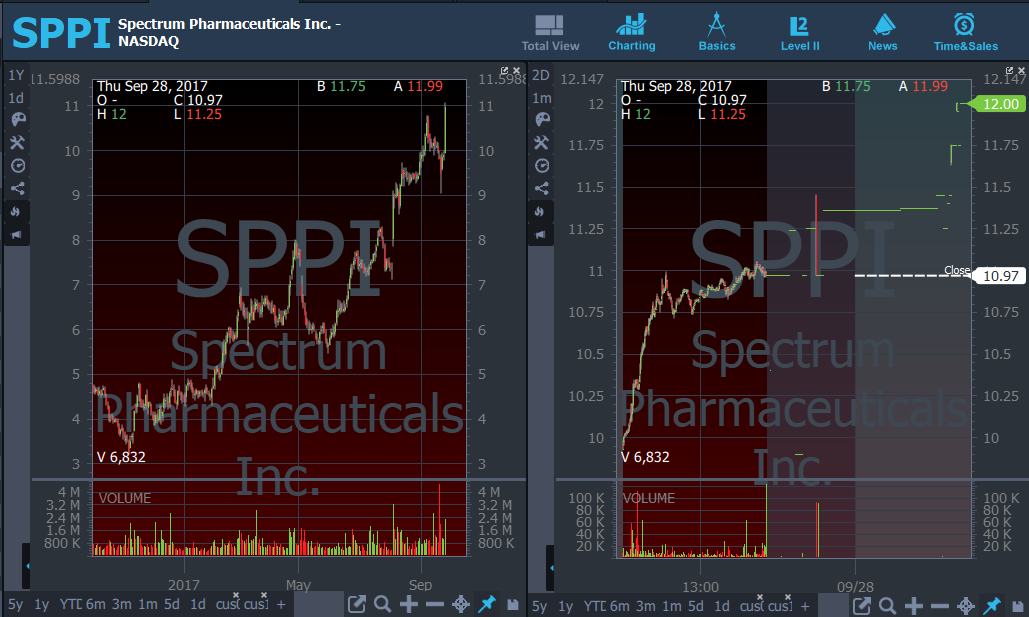The image size is (1029, 617).
Task: Select the 1y range in left chart
Action: (x=41, y=605)
